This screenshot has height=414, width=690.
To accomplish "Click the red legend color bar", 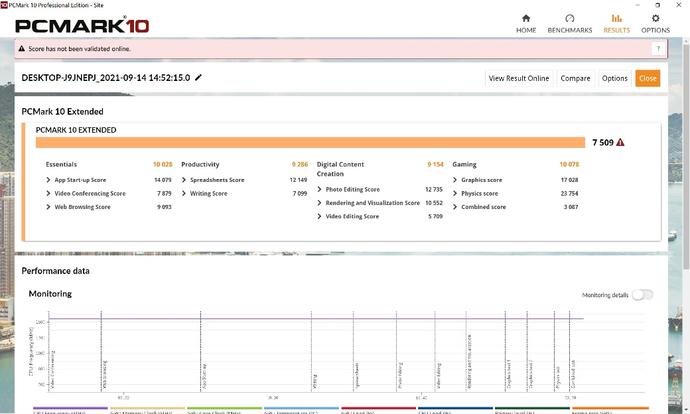I will (x=378, y=408).
